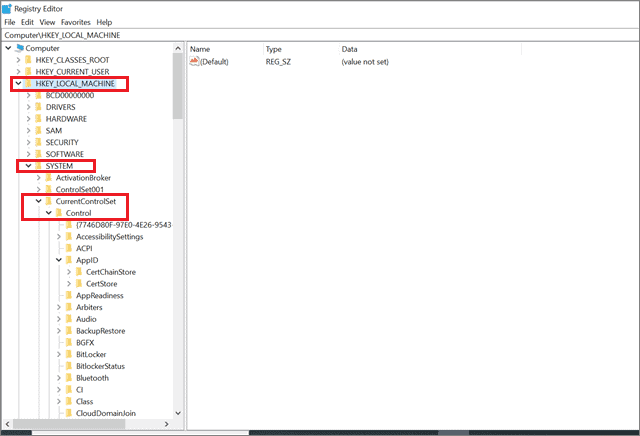Click tree horizontal scrollbar left arrow

pos(7,424)
